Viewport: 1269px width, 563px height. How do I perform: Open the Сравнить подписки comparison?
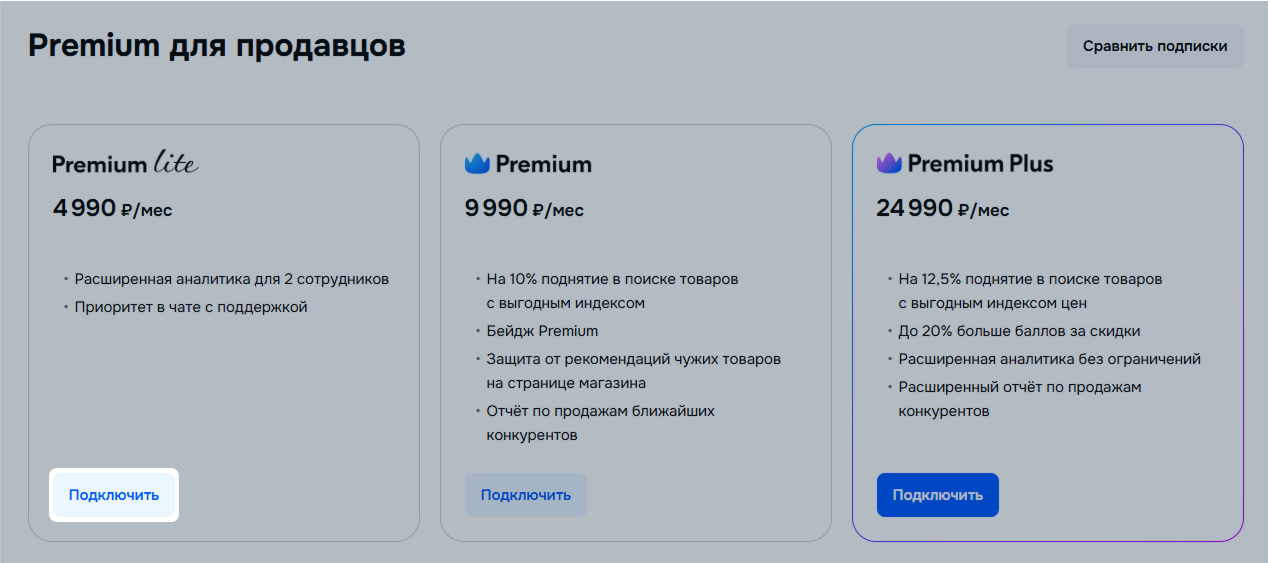click(x=1155, y=46)
